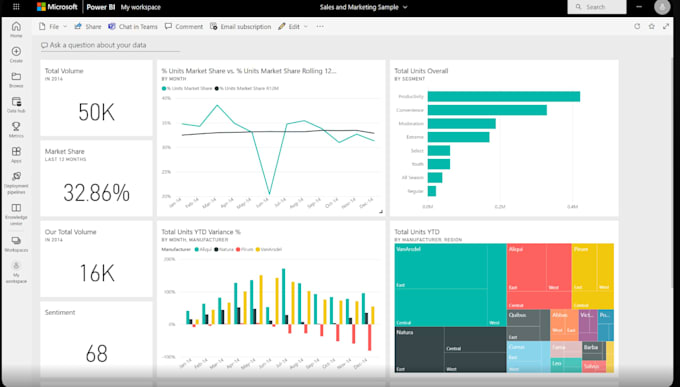Enter full screen mode
Image resolution: width=680 pixels, height=387 pixels.
click(666, 26)
